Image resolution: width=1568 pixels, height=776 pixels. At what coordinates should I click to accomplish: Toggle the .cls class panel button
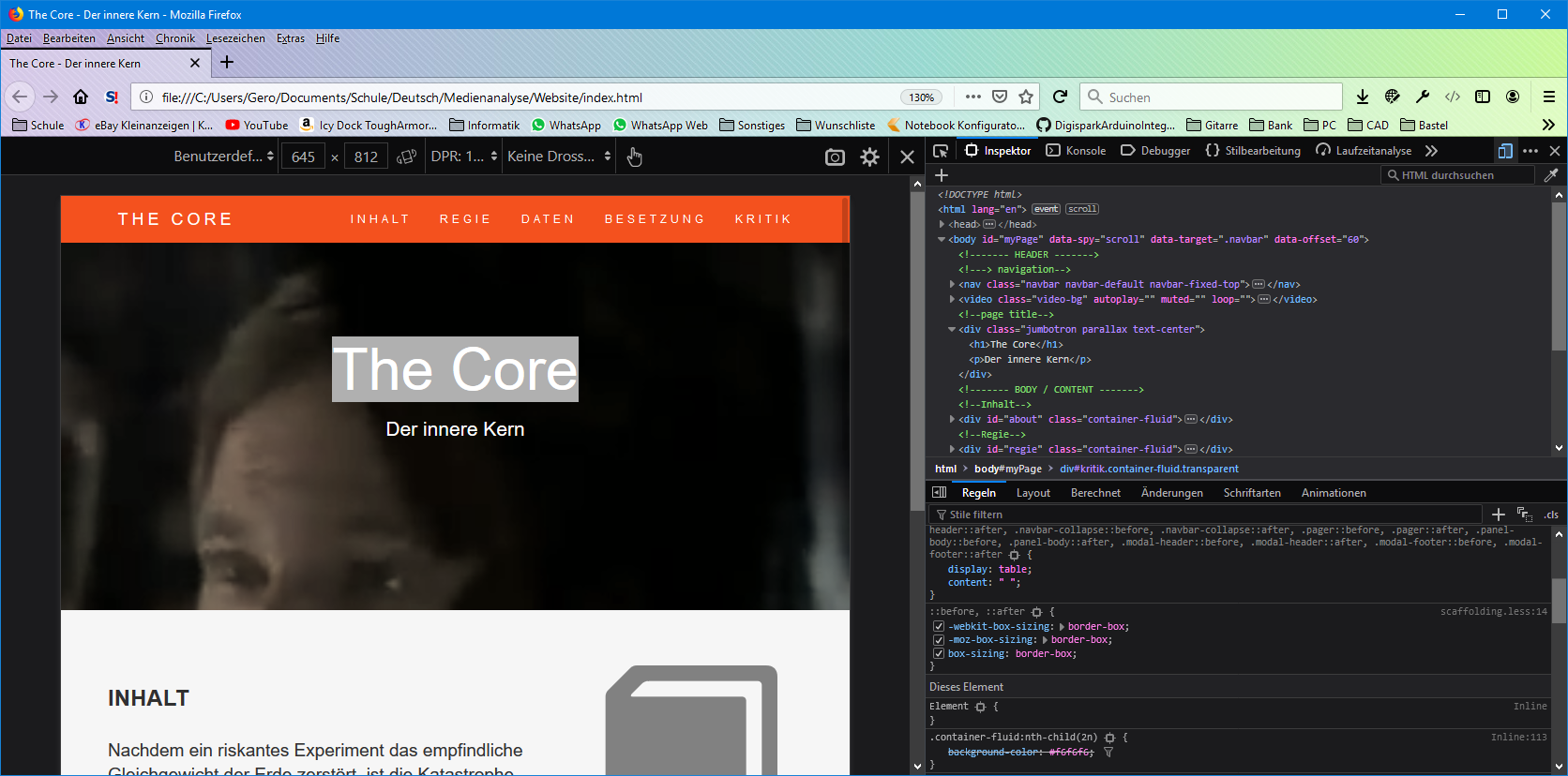(x=1551, y=515)
